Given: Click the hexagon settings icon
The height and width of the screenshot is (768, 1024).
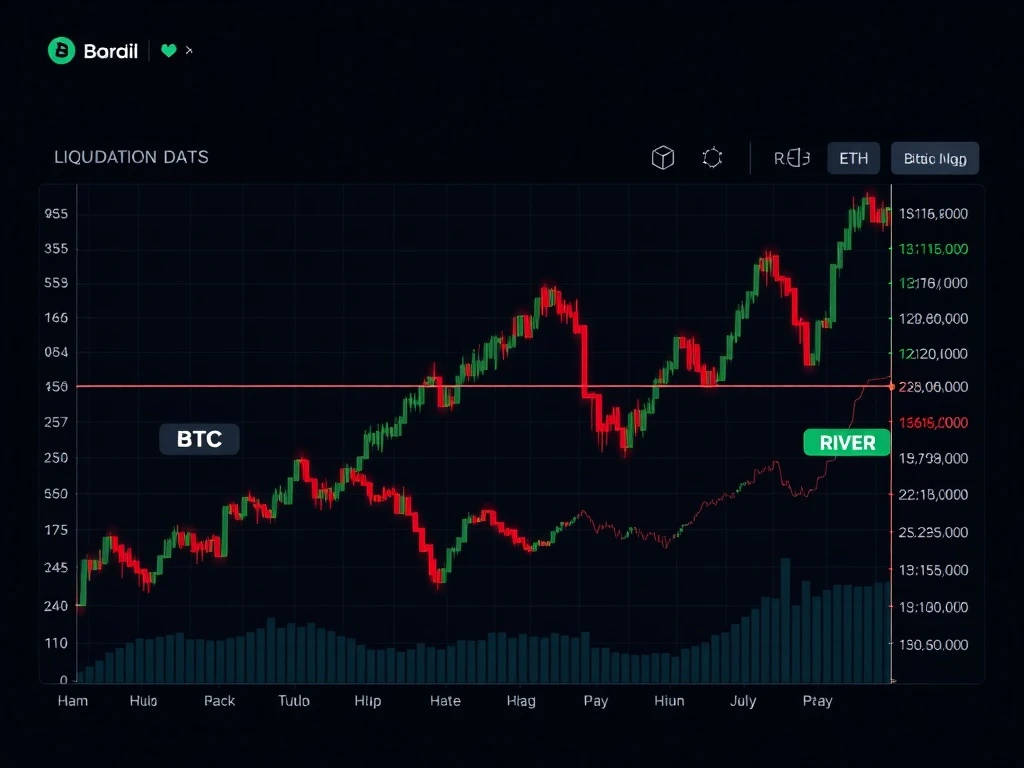Looking at the screenshot, I should (712, 158).
